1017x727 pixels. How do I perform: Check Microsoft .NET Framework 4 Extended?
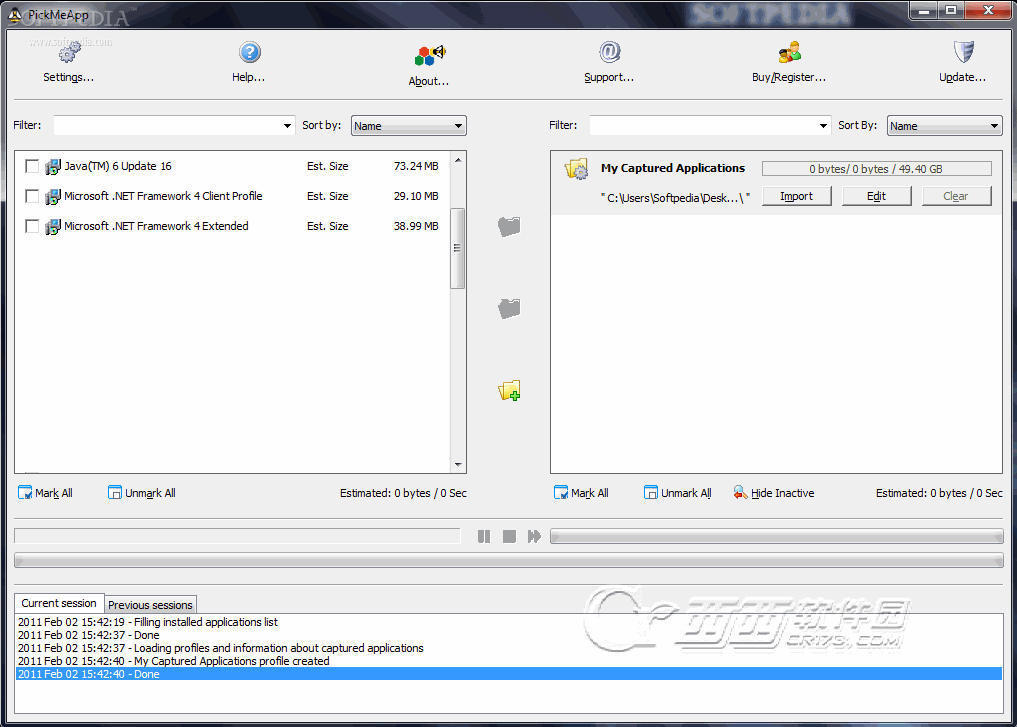pos(32,226)
